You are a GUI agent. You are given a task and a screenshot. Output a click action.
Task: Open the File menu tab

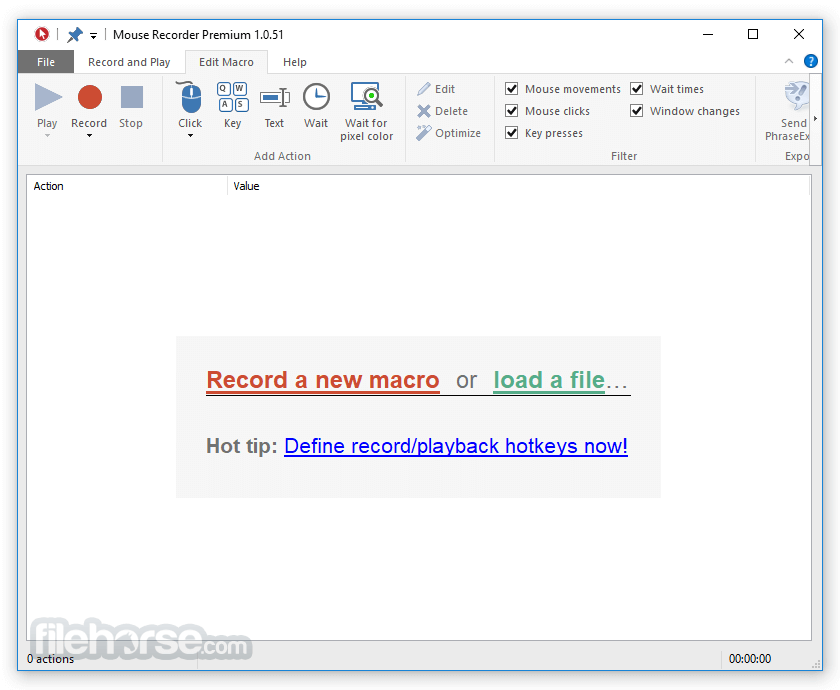pyautogui.click(x=46, y=62)
